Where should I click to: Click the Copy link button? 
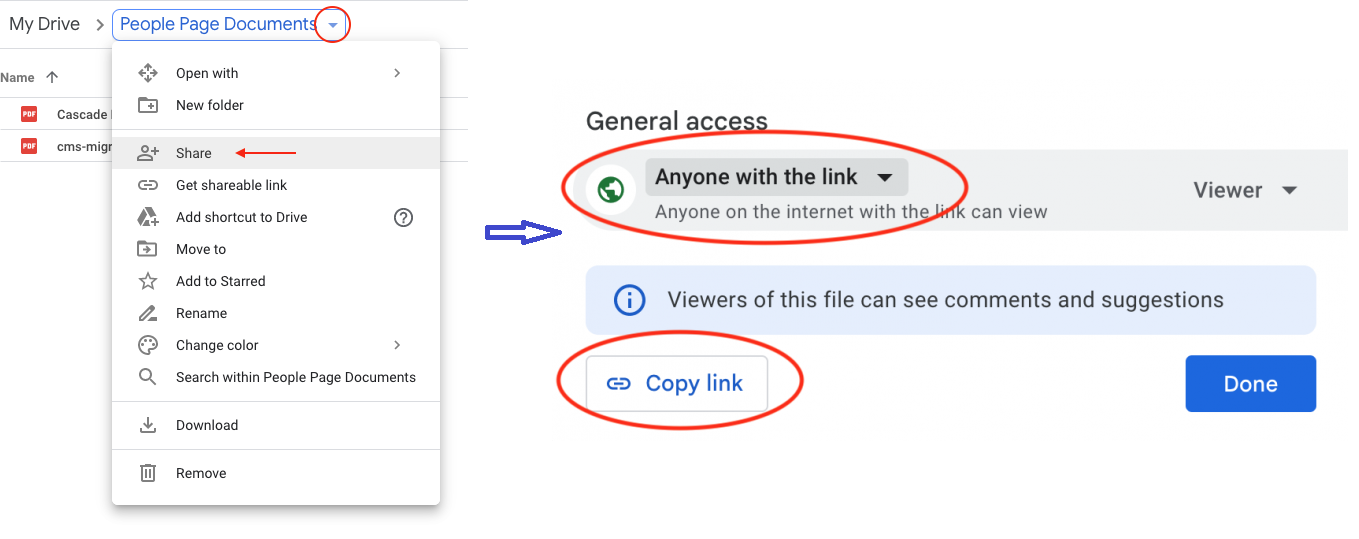(677, 383)
